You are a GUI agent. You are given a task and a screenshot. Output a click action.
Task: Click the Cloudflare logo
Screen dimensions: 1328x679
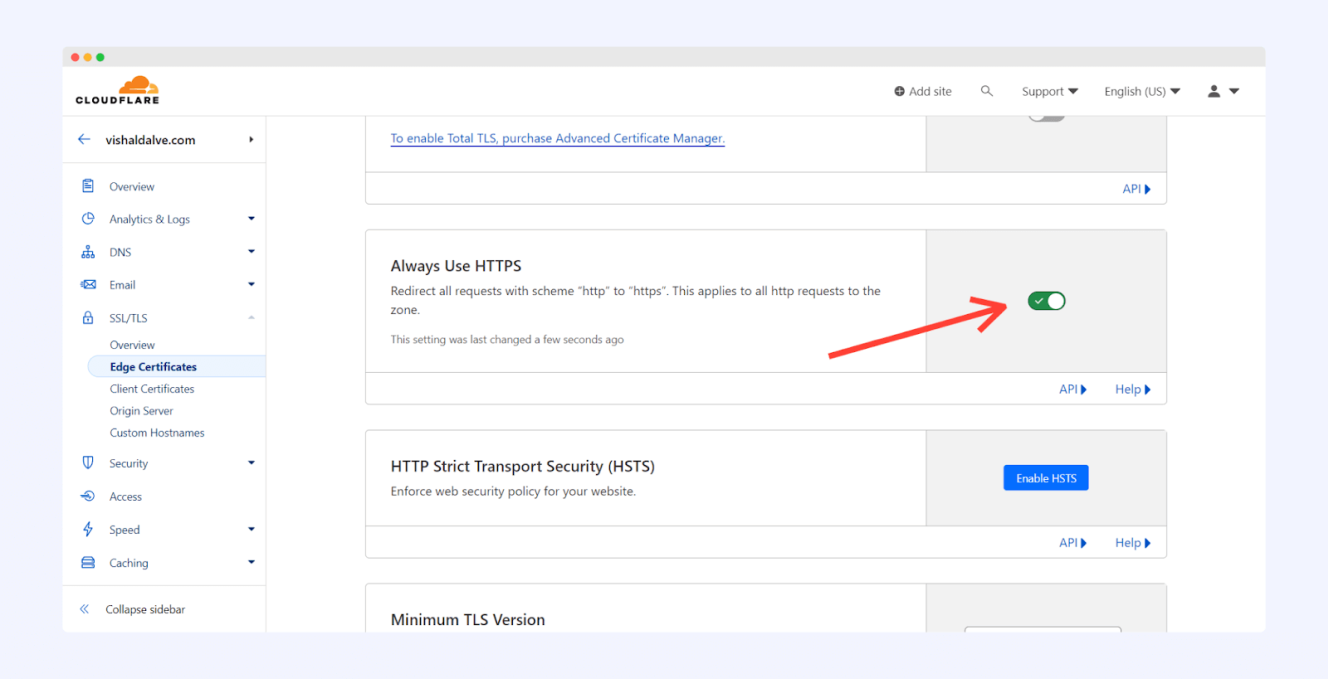[x=117, y=89]
